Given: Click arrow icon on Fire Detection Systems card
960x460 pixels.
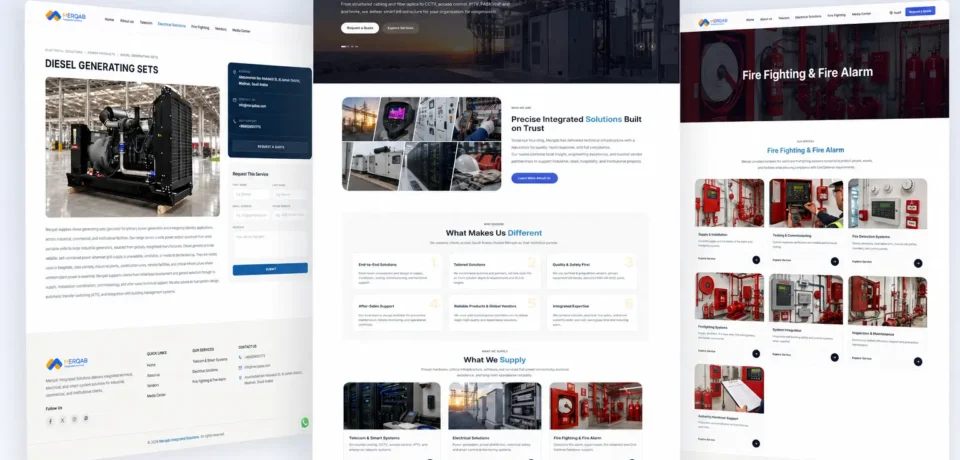Looking at the screenshot, I should [918, 263].
